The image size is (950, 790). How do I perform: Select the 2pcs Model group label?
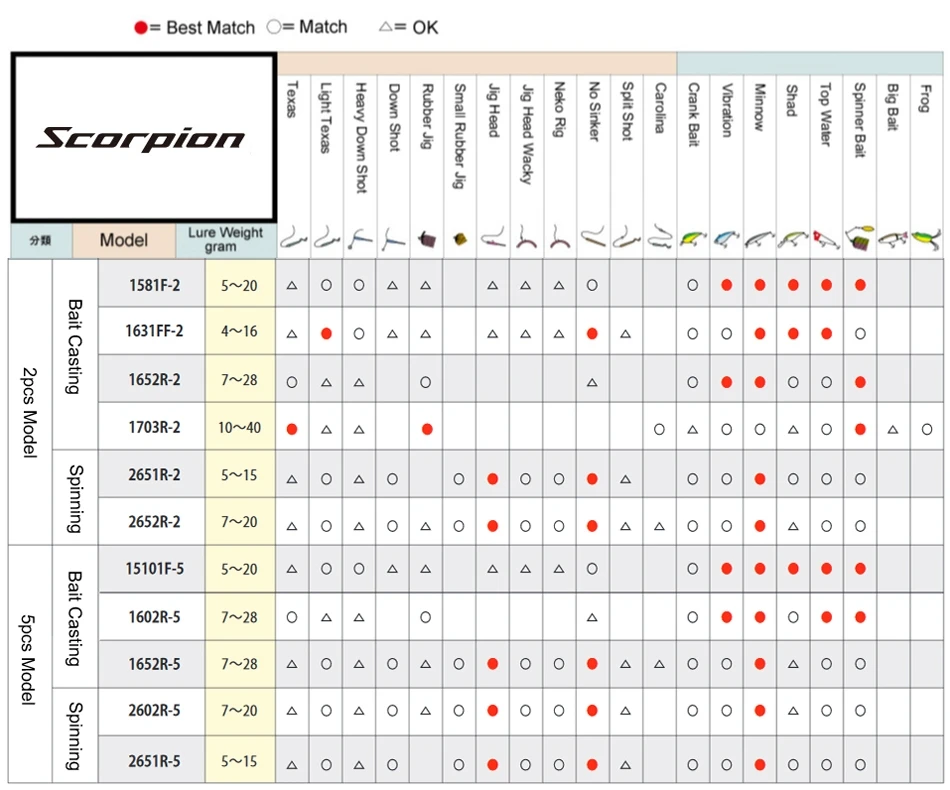(x=29, y=413)
